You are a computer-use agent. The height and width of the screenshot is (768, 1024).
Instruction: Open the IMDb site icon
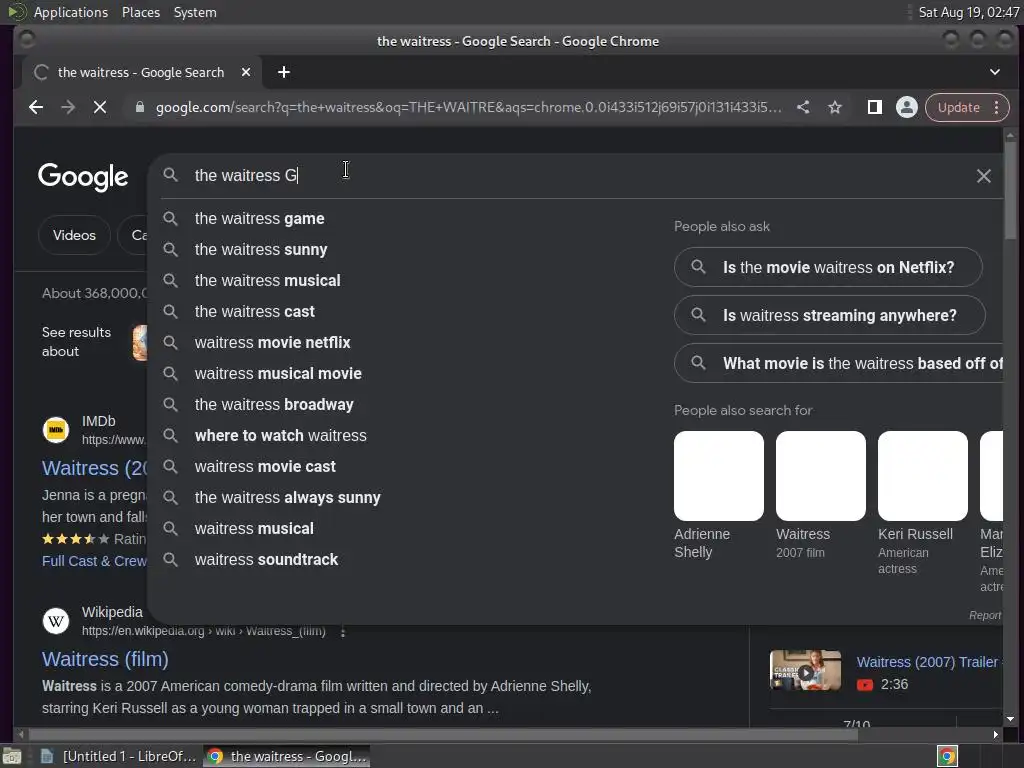[x=56, y=430]
